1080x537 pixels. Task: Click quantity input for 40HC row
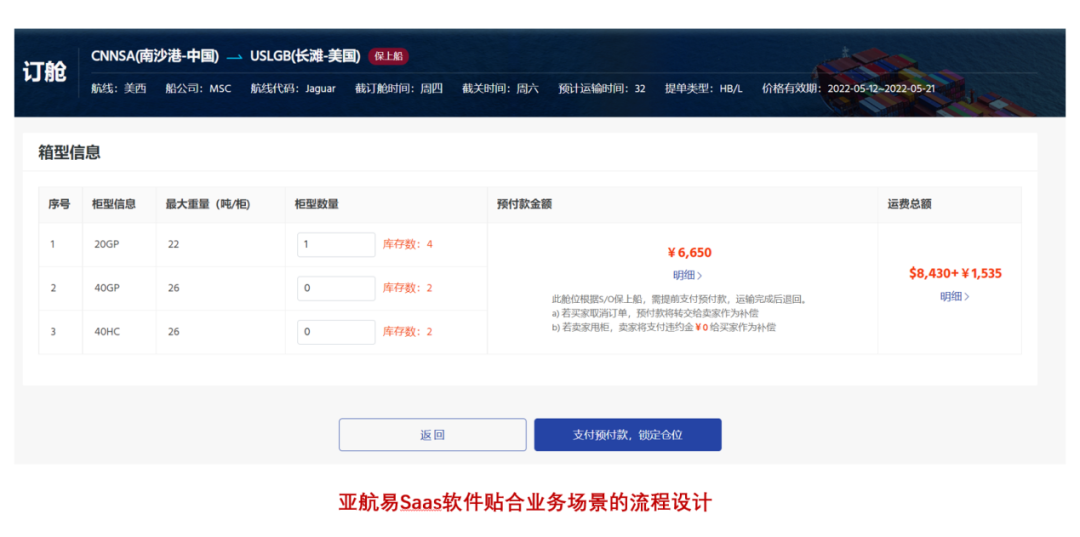(x=336, y=332)
